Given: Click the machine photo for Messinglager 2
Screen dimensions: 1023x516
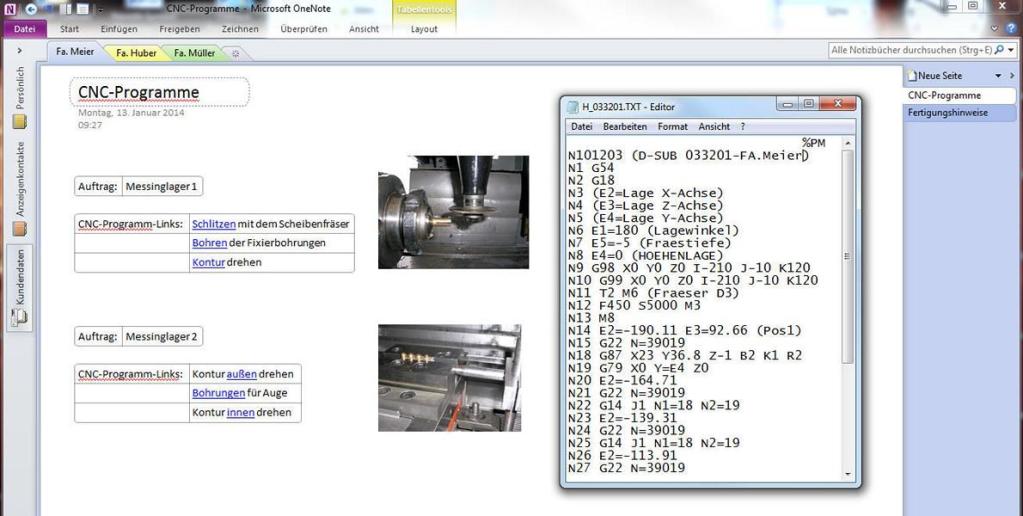Looking at the screenshot, I should [x=450, y=378].
